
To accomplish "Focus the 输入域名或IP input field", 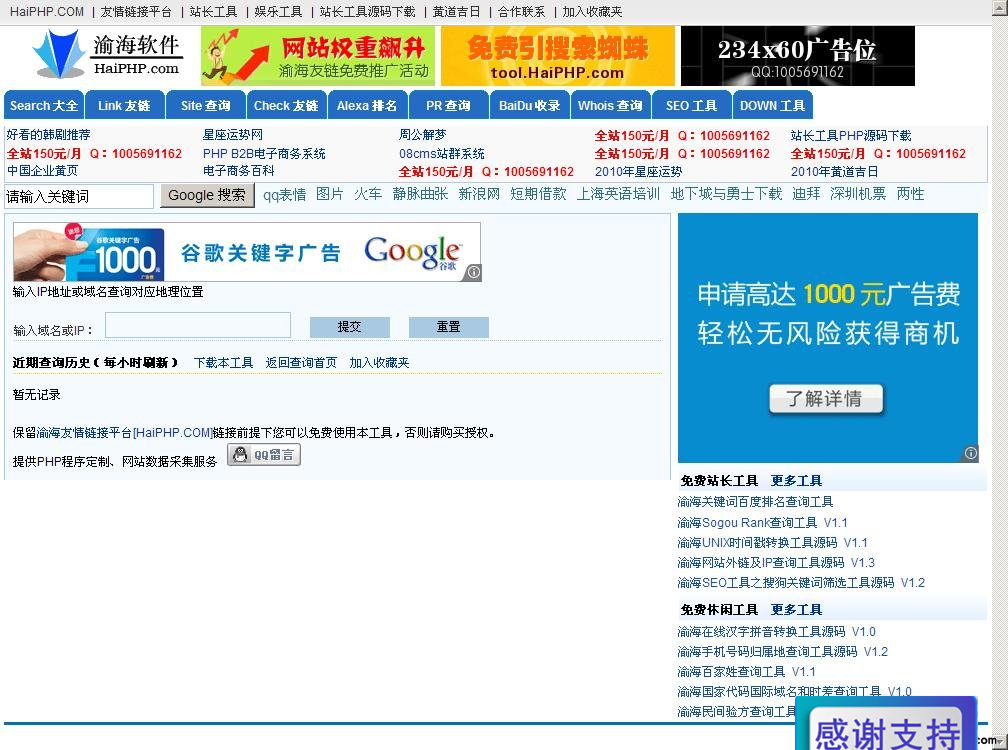I will (x=198, y=325).
